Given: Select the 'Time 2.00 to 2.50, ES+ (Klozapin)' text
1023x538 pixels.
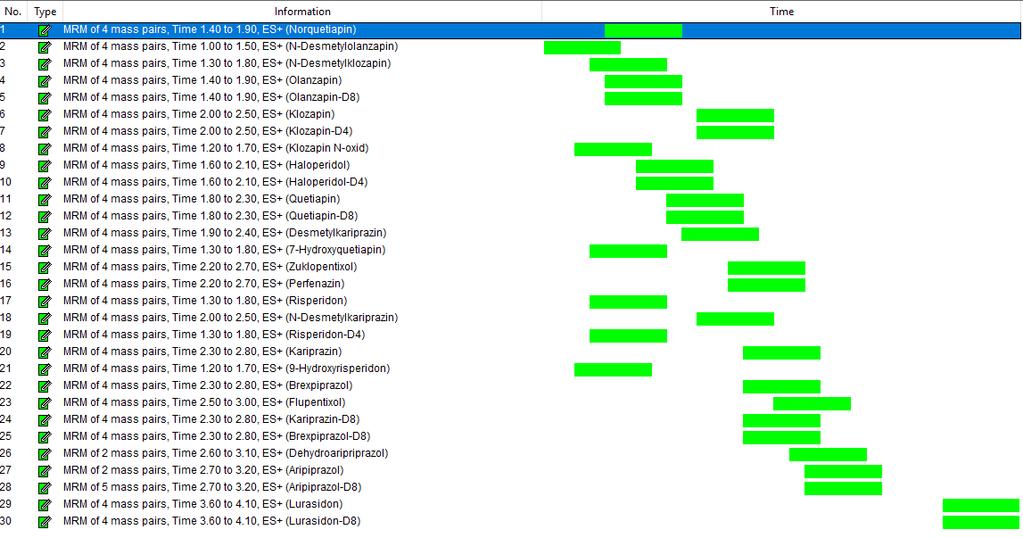Looking at the screenshot, I should click(253, 114).
